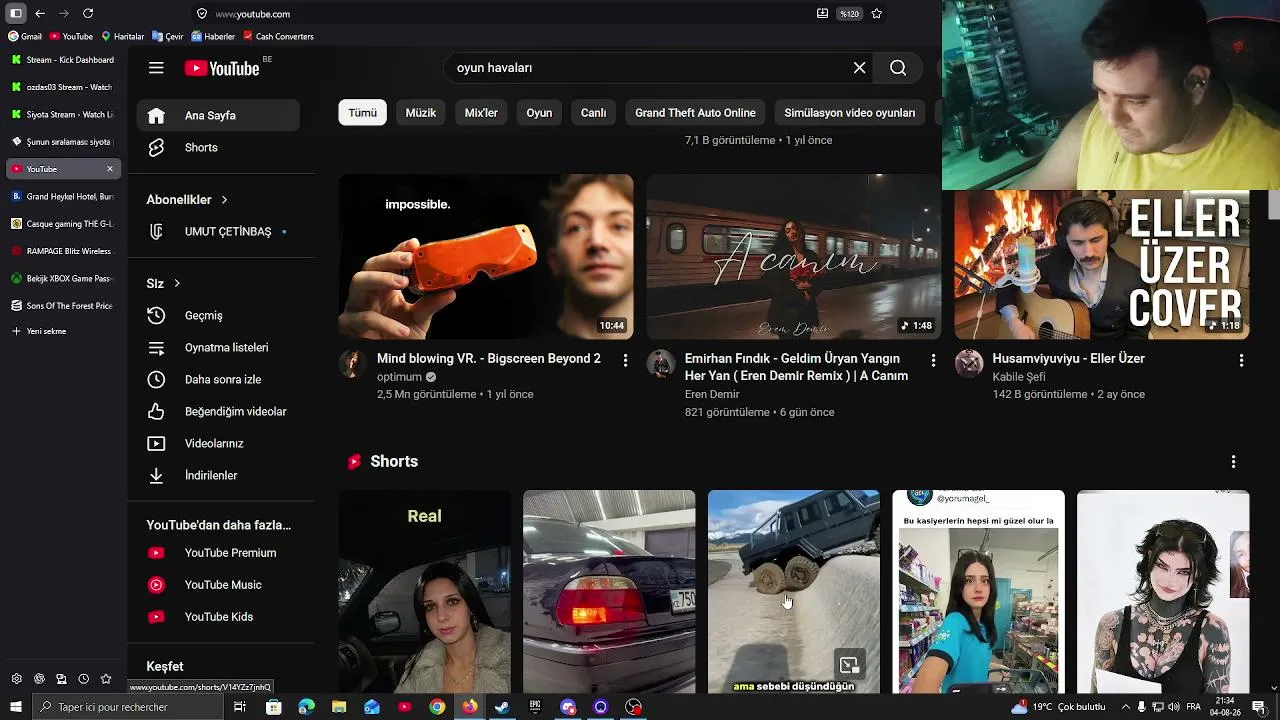Image resolution: width=1280 pixels, height=720 pixels.
Task: Toggle the browser sidebar panel
Action: tap(16, 13)
